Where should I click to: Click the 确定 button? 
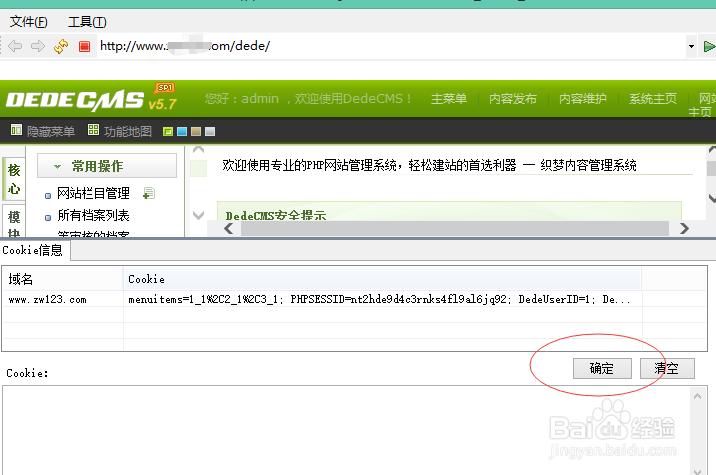[602, 368]
